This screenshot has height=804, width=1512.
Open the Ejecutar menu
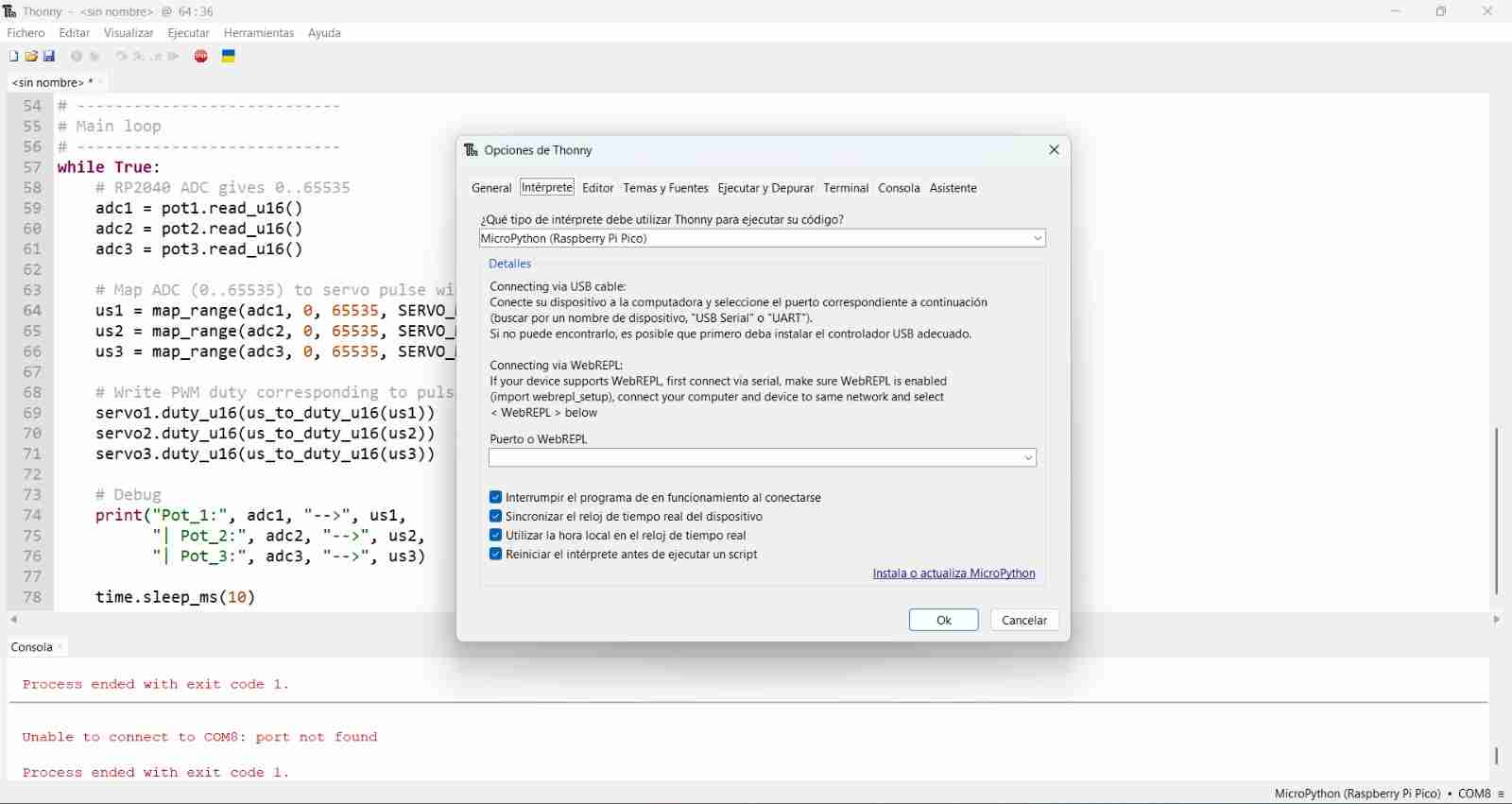click(x=188, y=33)
